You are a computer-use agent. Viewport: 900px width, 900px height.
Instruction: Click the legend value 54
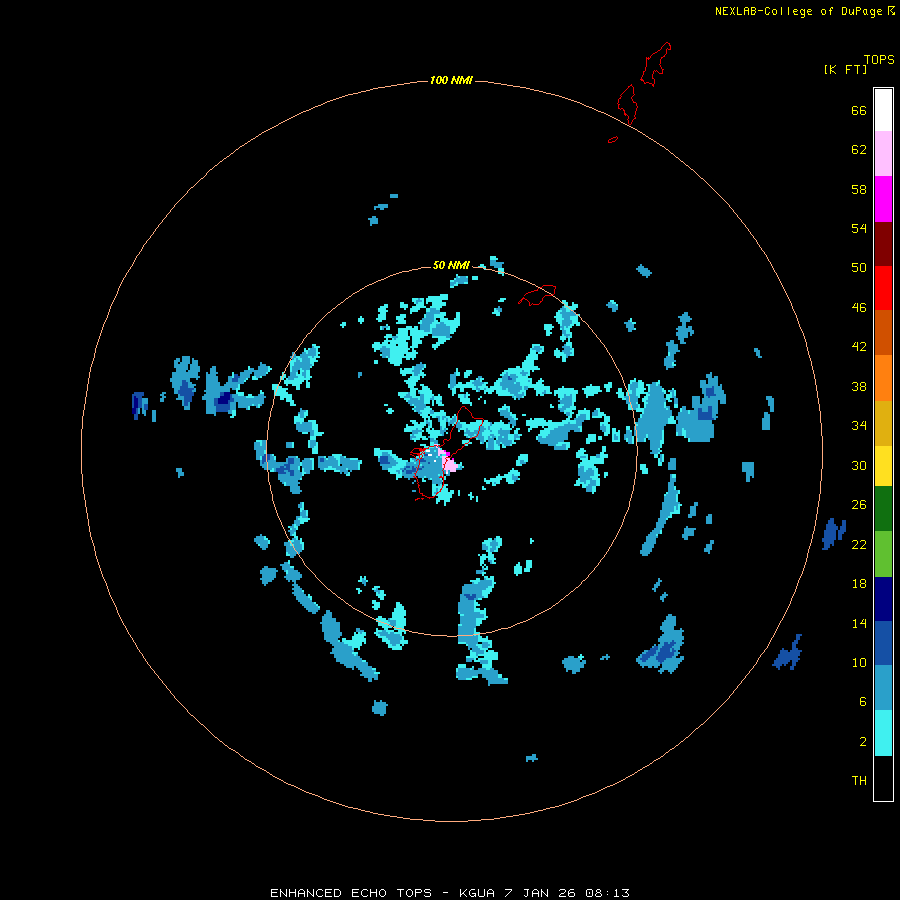click(x=859, y=228)
